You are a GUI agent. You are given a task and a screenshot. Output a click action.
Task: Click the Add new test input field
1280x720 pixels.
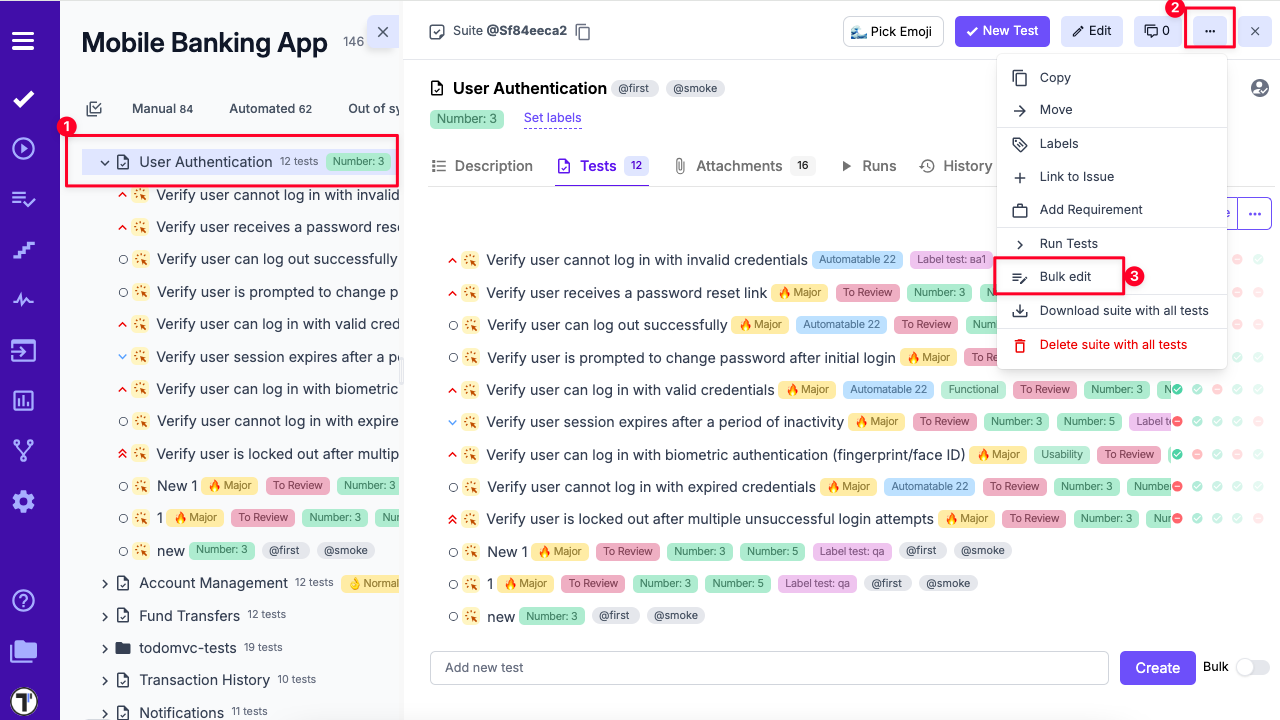[768, 668]
